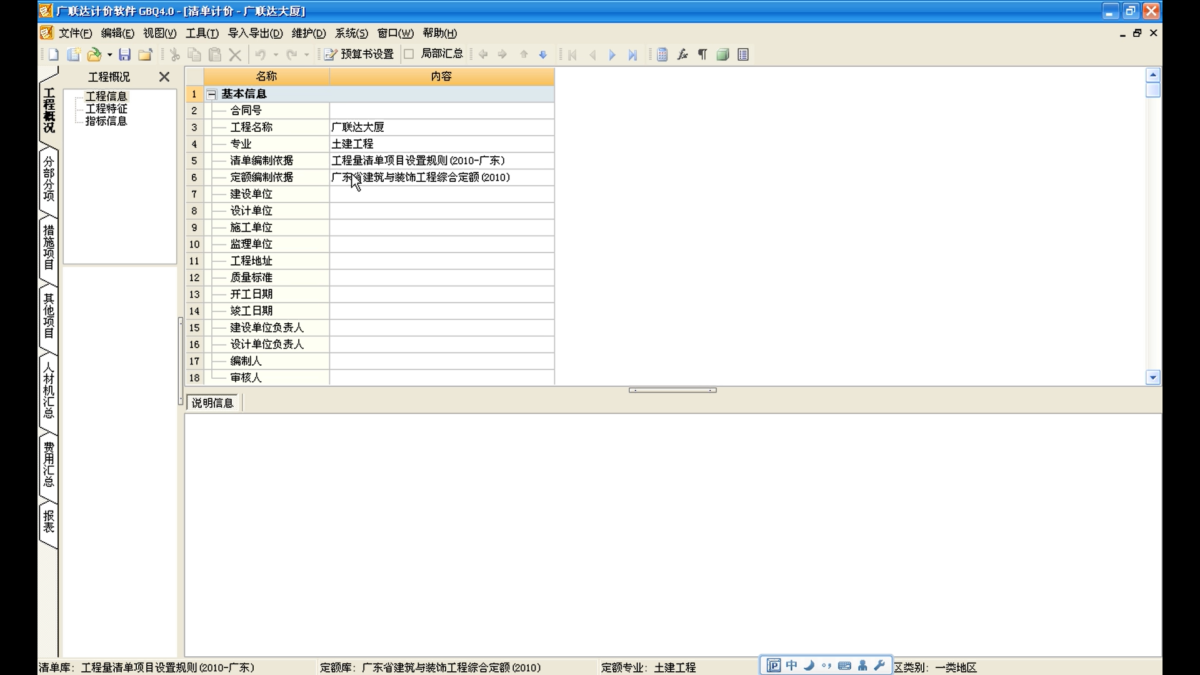The height and width of the screenshot is (675, 1200).
Task: Open 预算书设置 settings button
Action: (x=358, y=55)
